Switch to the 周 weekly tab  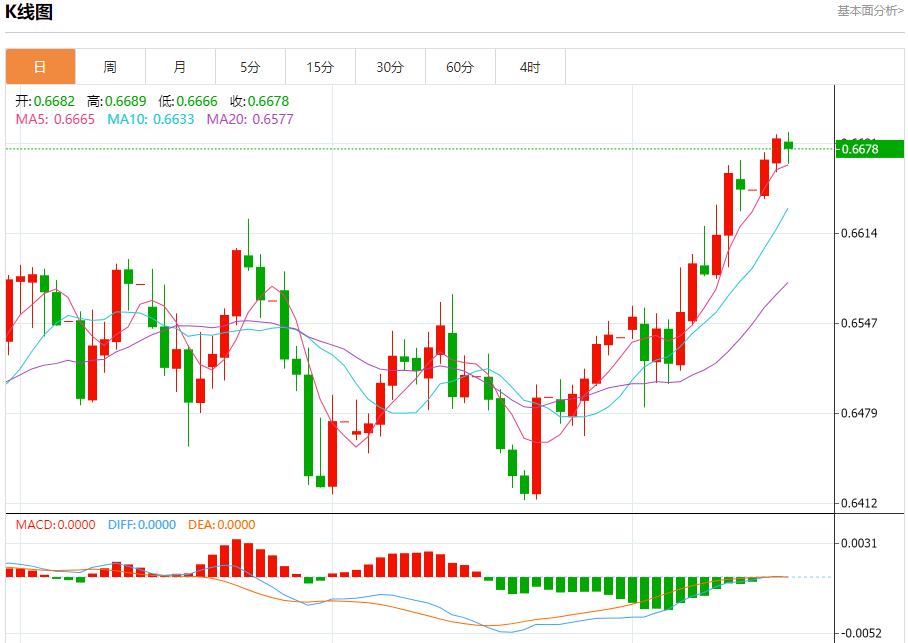(110, 67)
